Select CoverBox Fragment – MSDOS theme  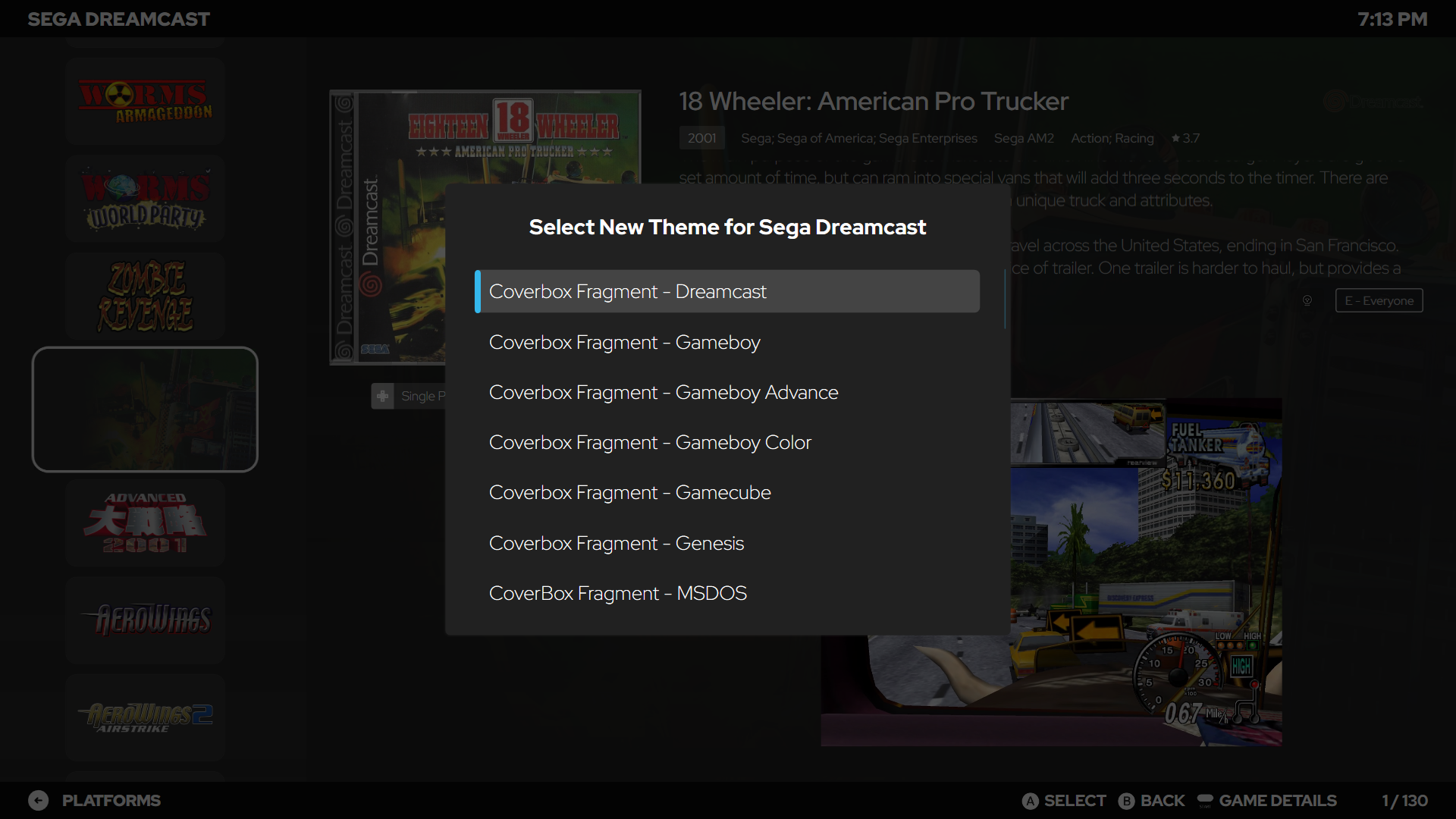click(x=727, y=593)
